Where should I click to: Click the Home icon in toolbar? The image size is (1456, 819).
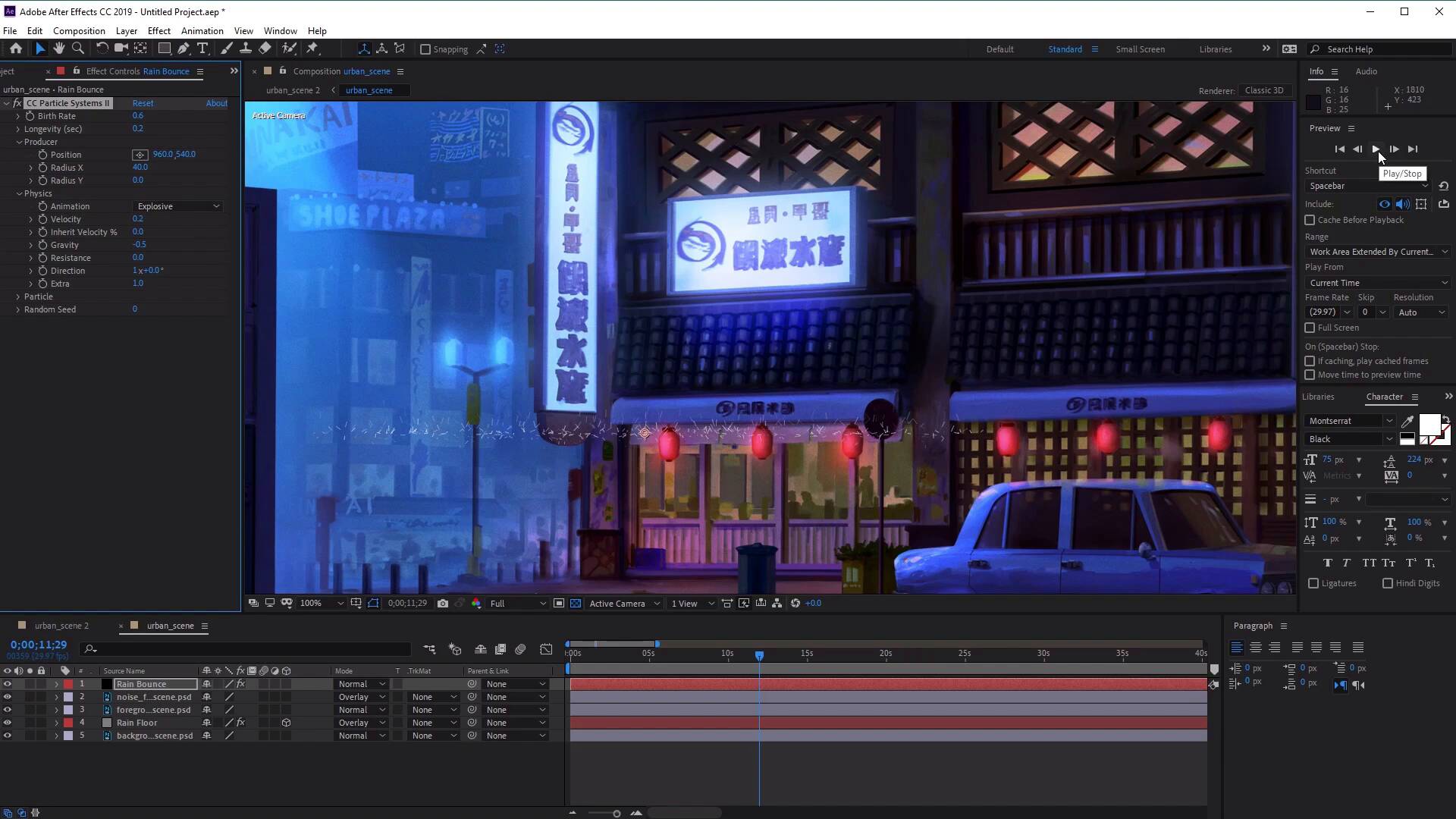pos(16,49)
